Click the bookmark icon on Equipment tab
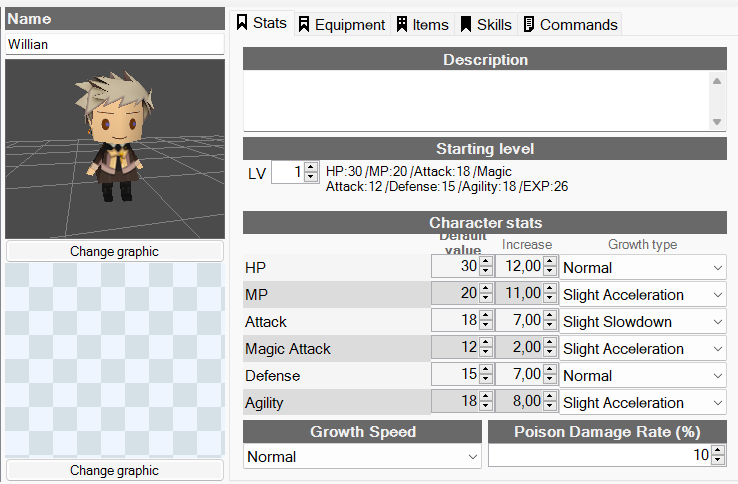This screenshot has width=738, height=484. [304, 25]
